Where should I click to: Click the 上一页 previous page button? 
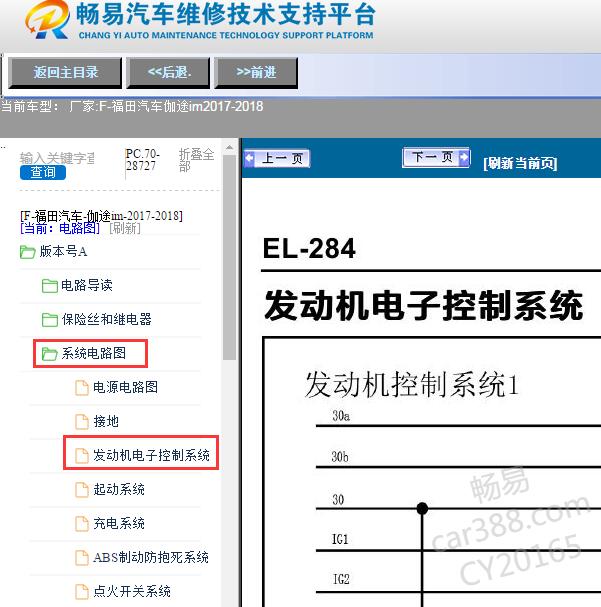pos(277,158)
